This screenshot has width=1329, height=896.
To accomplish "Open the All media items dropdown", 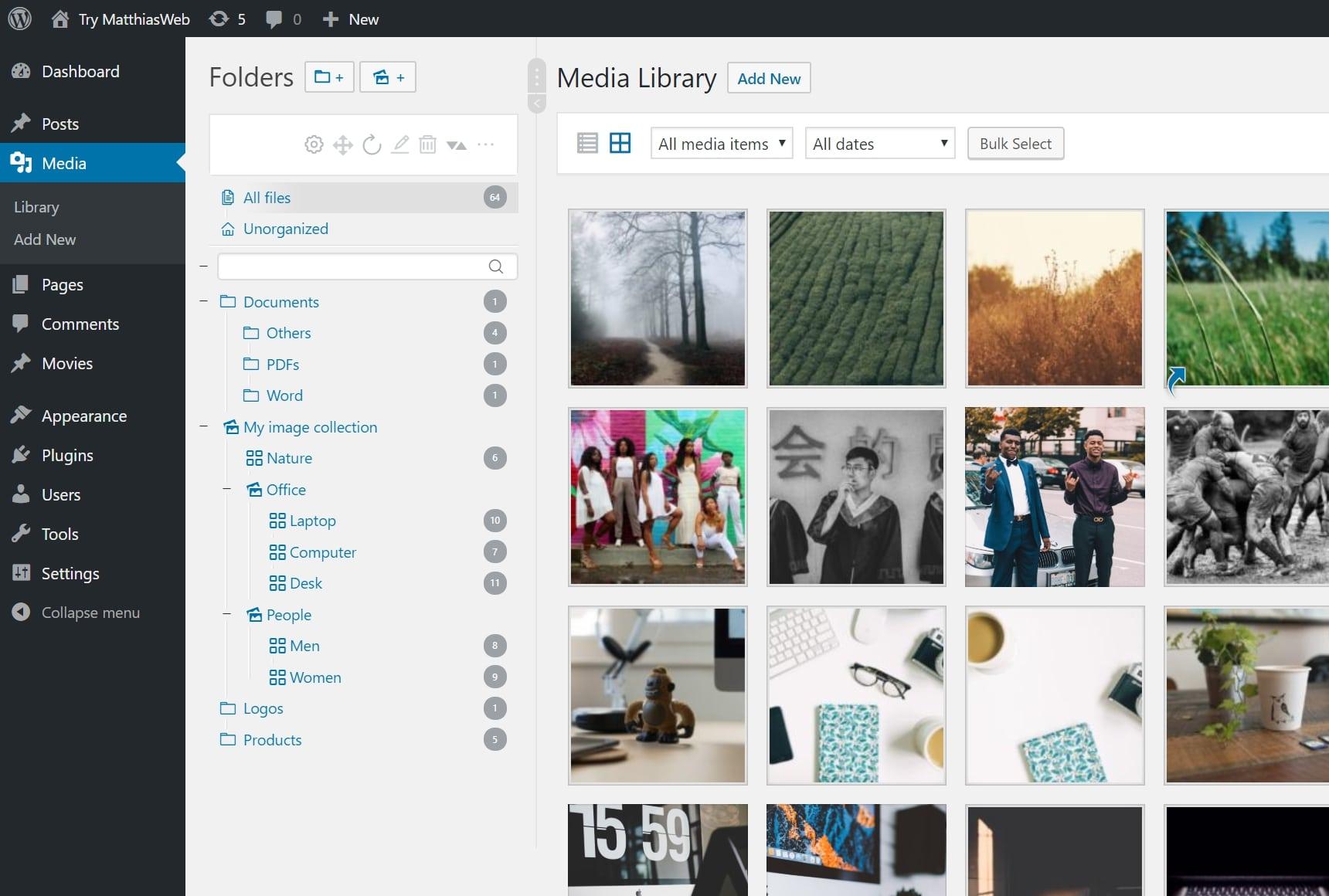I will pyautogui.click(x=720, y=143).
